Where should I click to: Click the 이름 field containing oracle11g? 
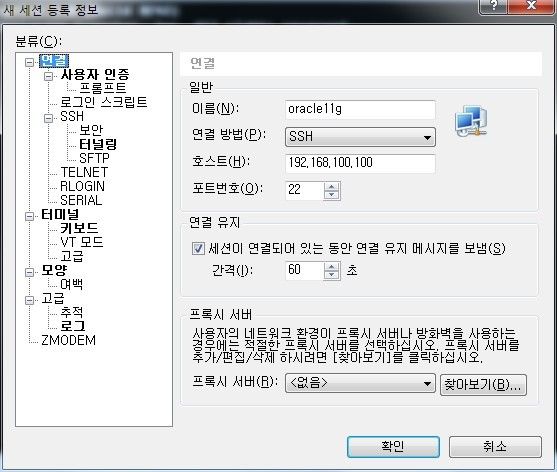pyautogui.click(x=360, y=109)
